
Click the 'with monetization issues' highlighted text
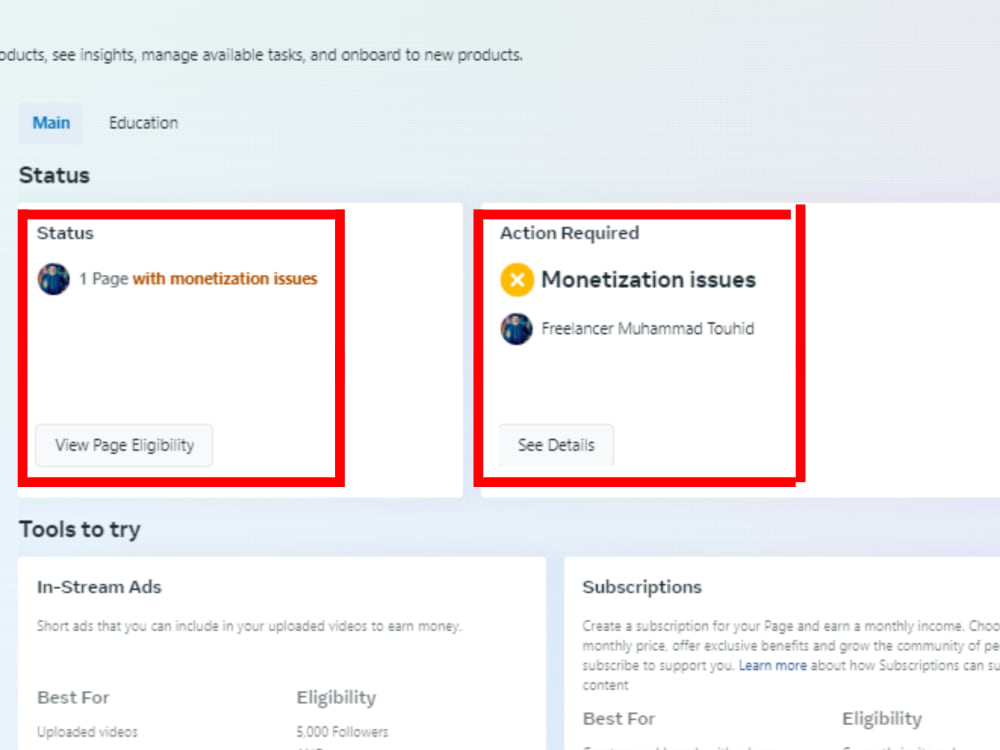click(224, 279)
